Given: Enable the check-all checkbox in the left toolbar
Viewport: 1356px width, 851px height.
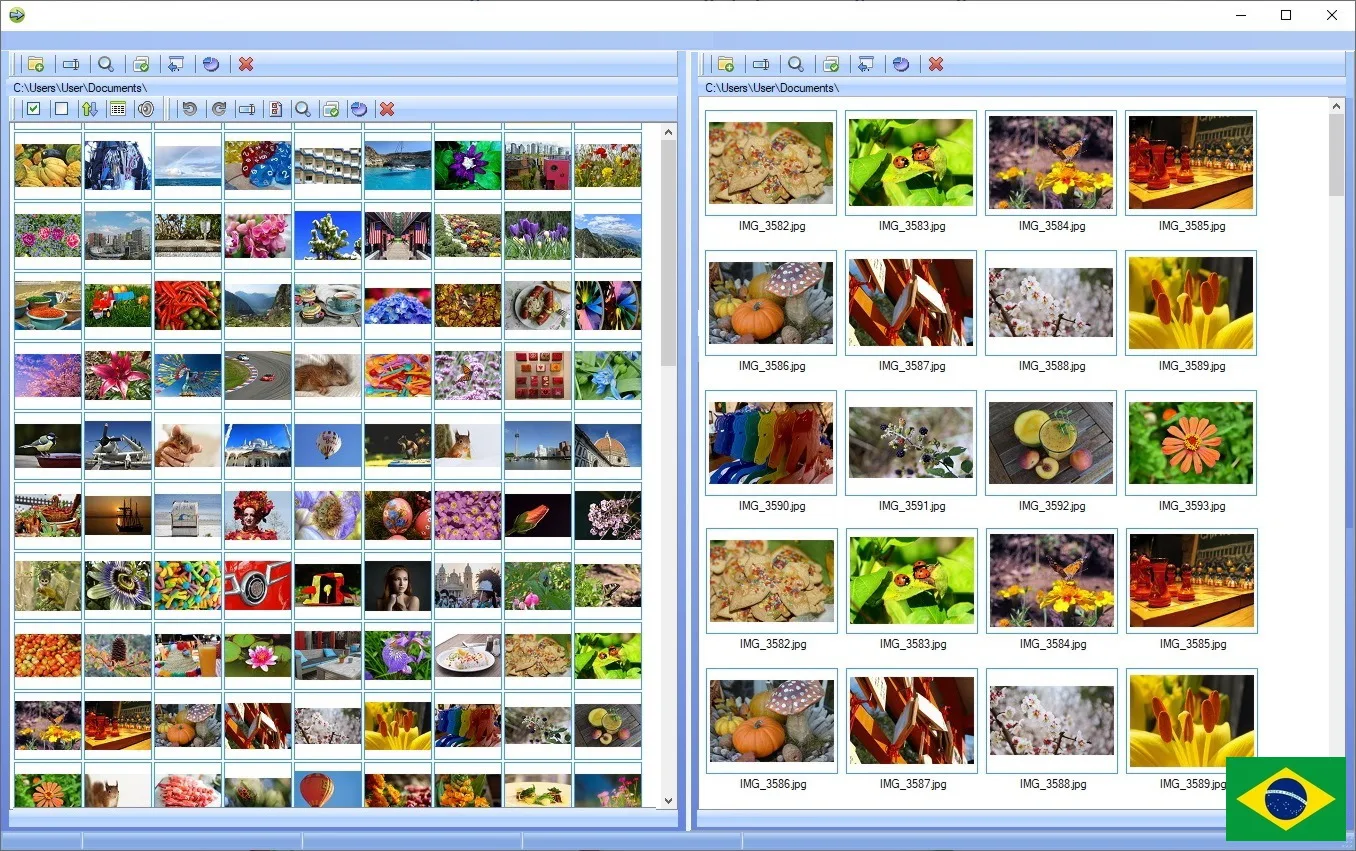Looking at the screenshot, I should pyautogui.click(x=33, y=109).
